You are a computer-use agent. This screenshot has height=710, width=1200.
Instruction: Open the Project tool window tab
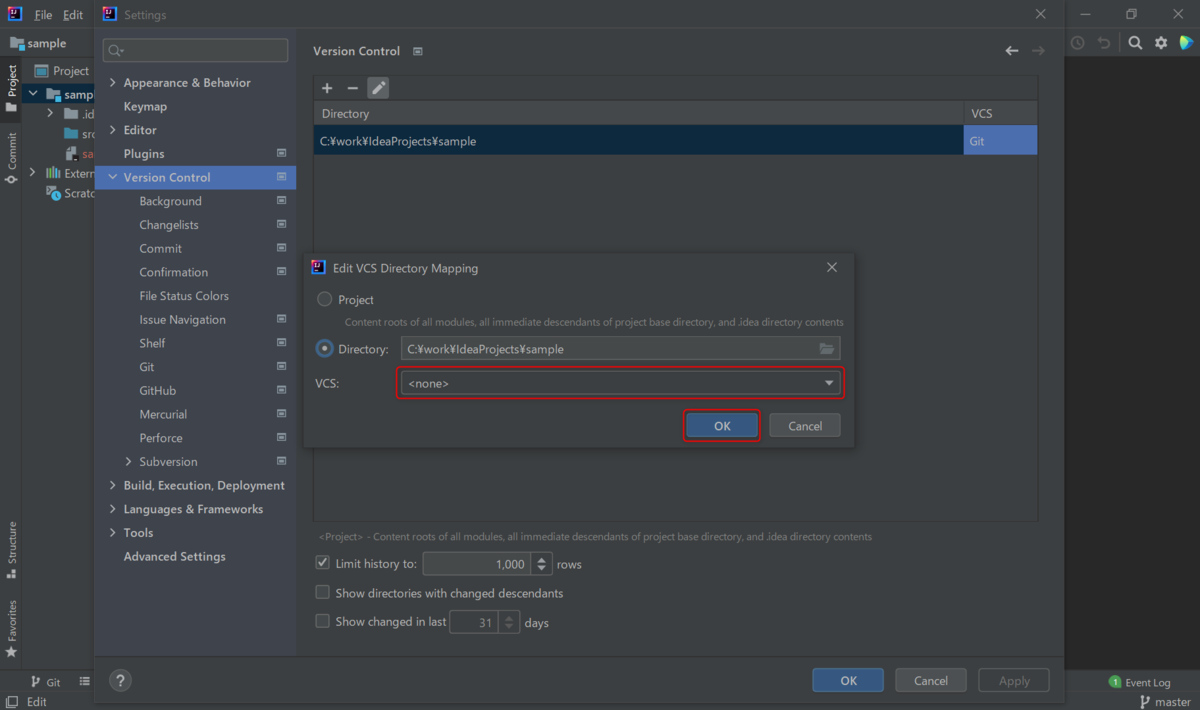tap(11, 88)
